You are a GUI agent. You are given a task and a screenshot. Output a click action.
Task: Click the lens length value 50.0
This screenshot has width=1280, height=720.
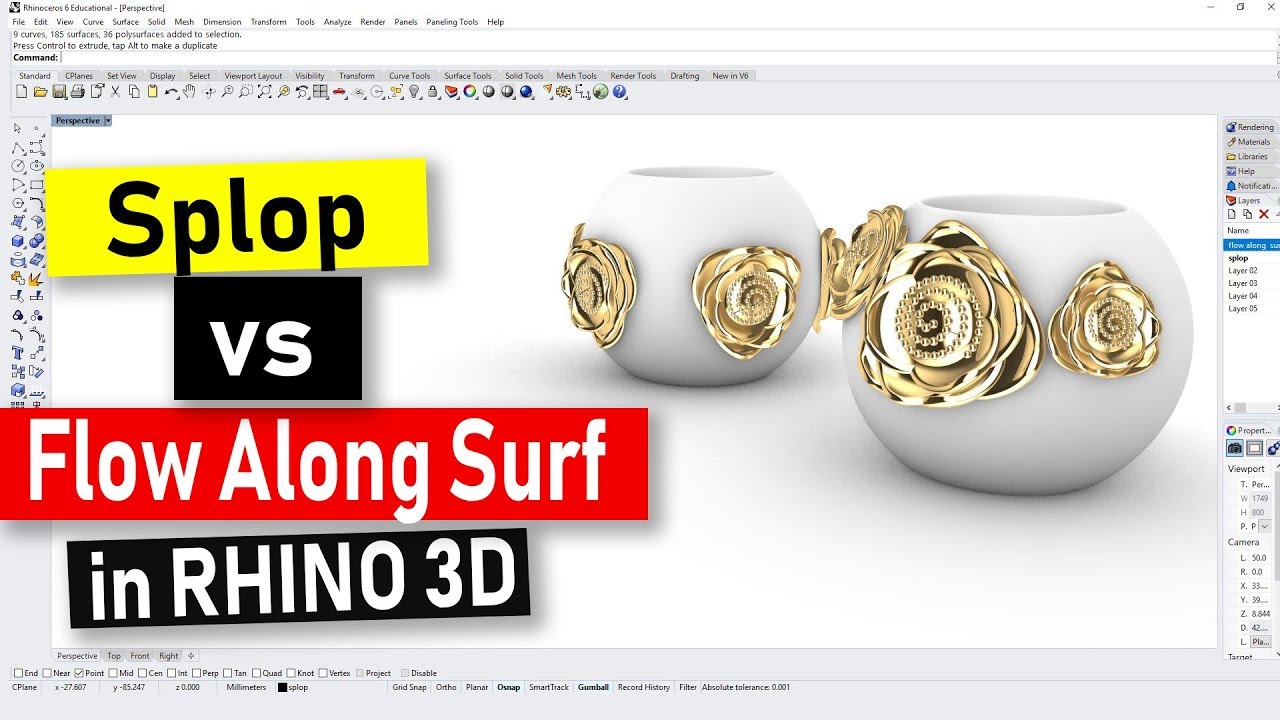coord(1259,558)
